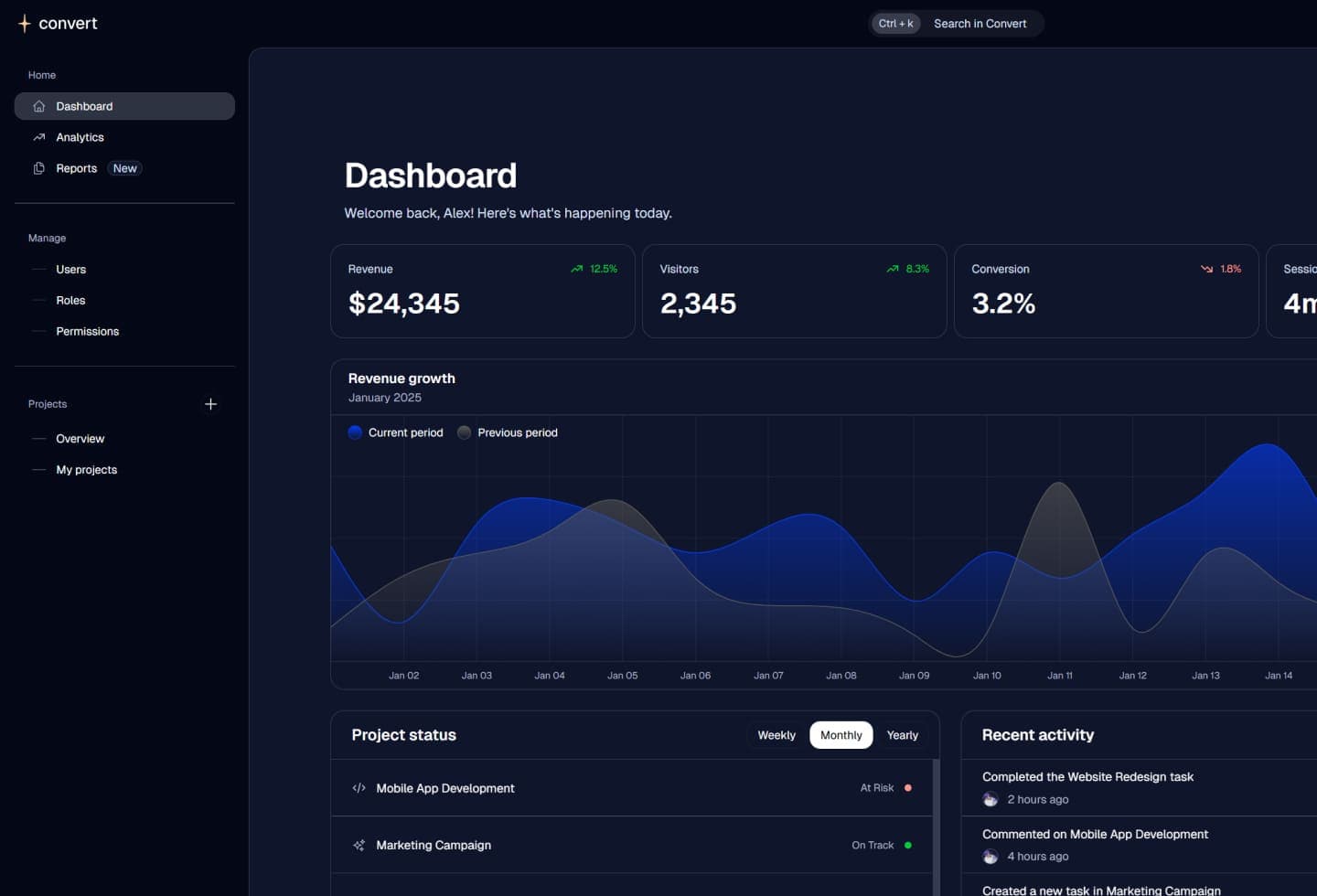The image size is (1317, 896).
Task: Click the Jan 14 axis label
Action: [1279, 676]
